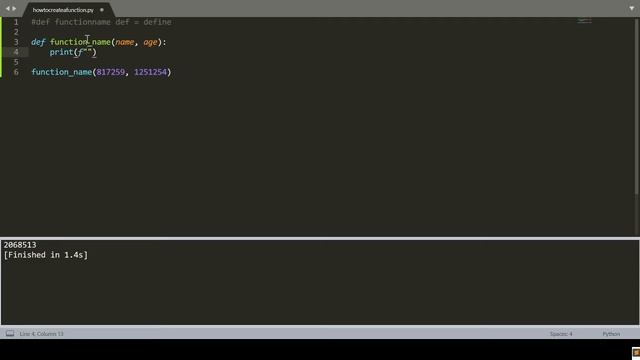Click the 1251254 argument on line 6
The image size is (640, 360).
click(x=151, y=72)
